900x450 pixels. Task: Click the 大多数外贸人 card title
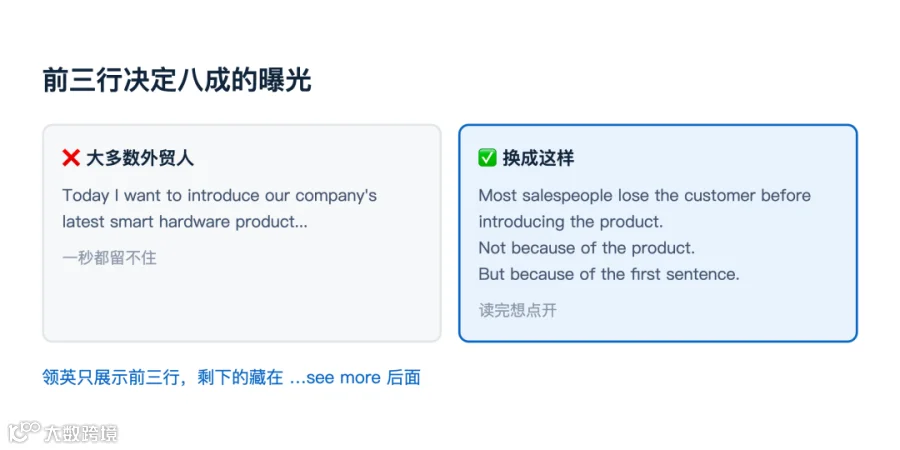tap(140, 158)
